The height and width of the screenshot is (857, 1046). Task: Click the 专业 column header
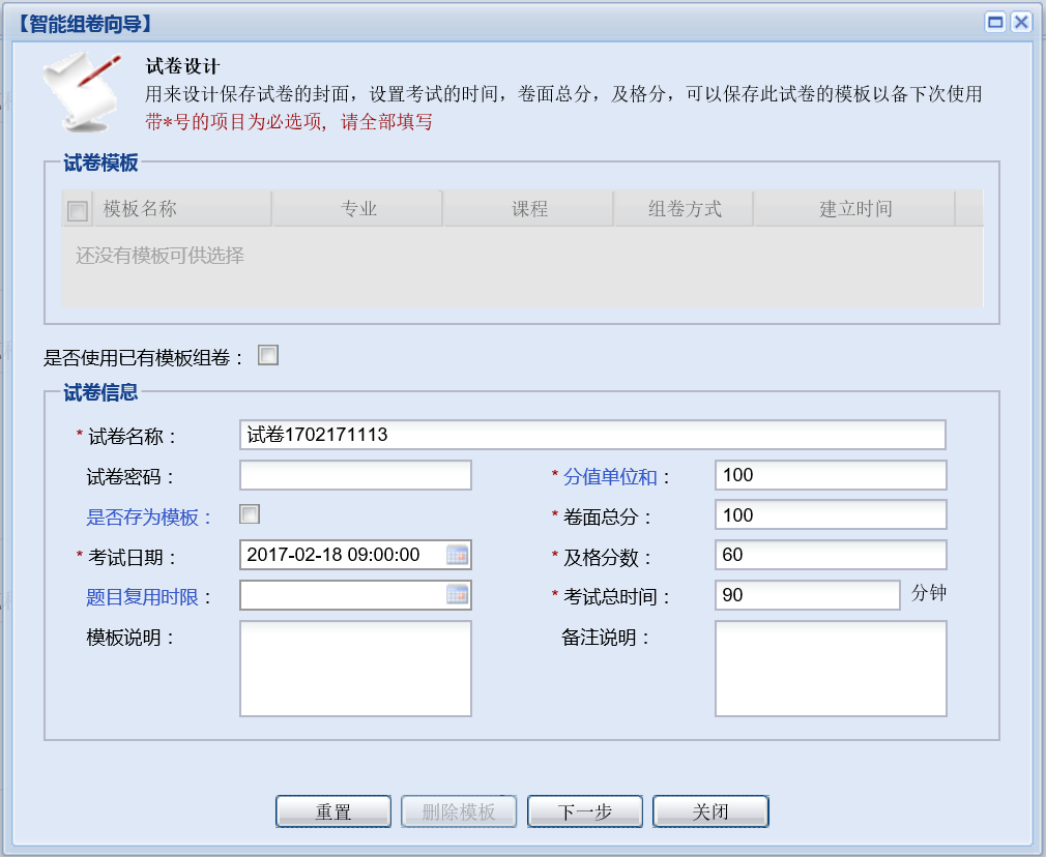pyautogui.click(x=358, y=209)
